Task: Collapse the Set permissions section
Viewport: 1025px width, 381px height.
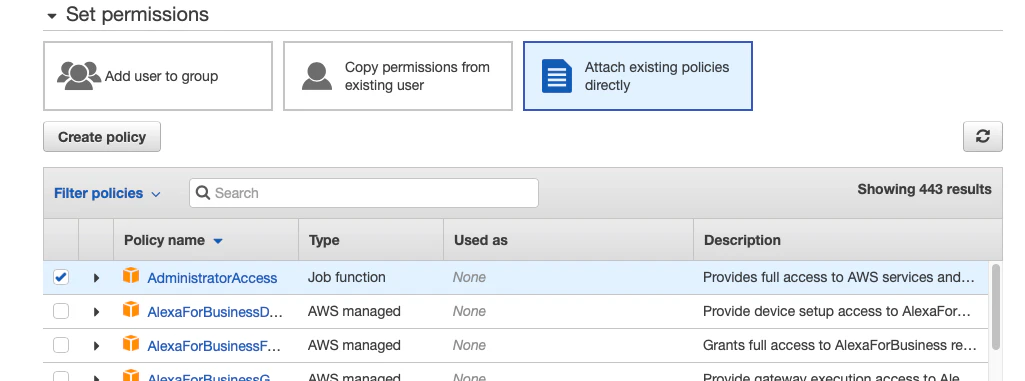Action: pyautogui.click(x=52, y=16)
